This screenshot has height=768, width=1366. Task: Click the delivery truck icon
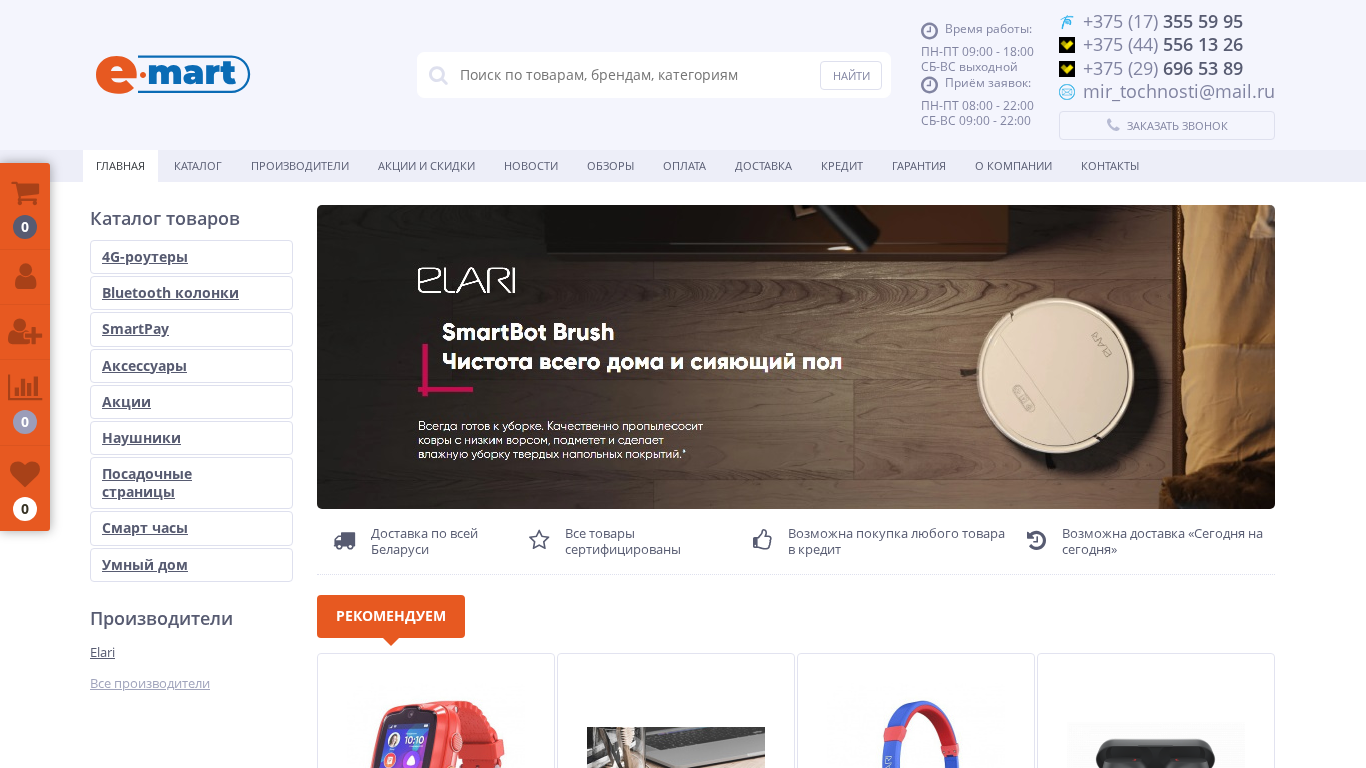pyautogui.click(x=345, y=541)
